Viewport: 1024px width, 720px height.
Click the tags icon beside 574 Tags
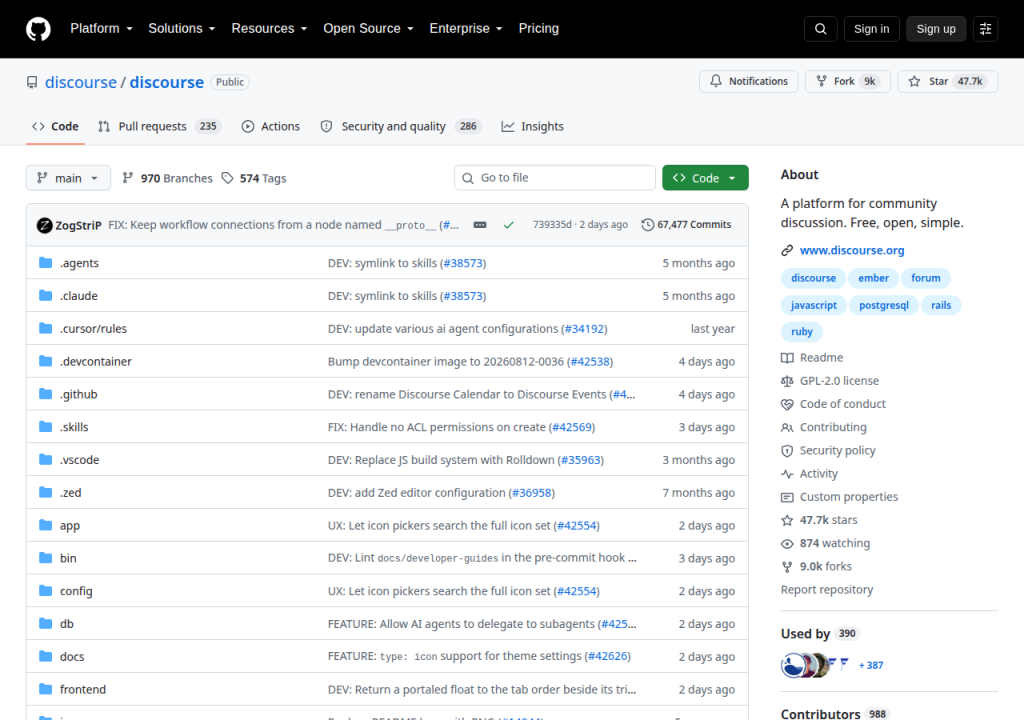click(227, 178)
